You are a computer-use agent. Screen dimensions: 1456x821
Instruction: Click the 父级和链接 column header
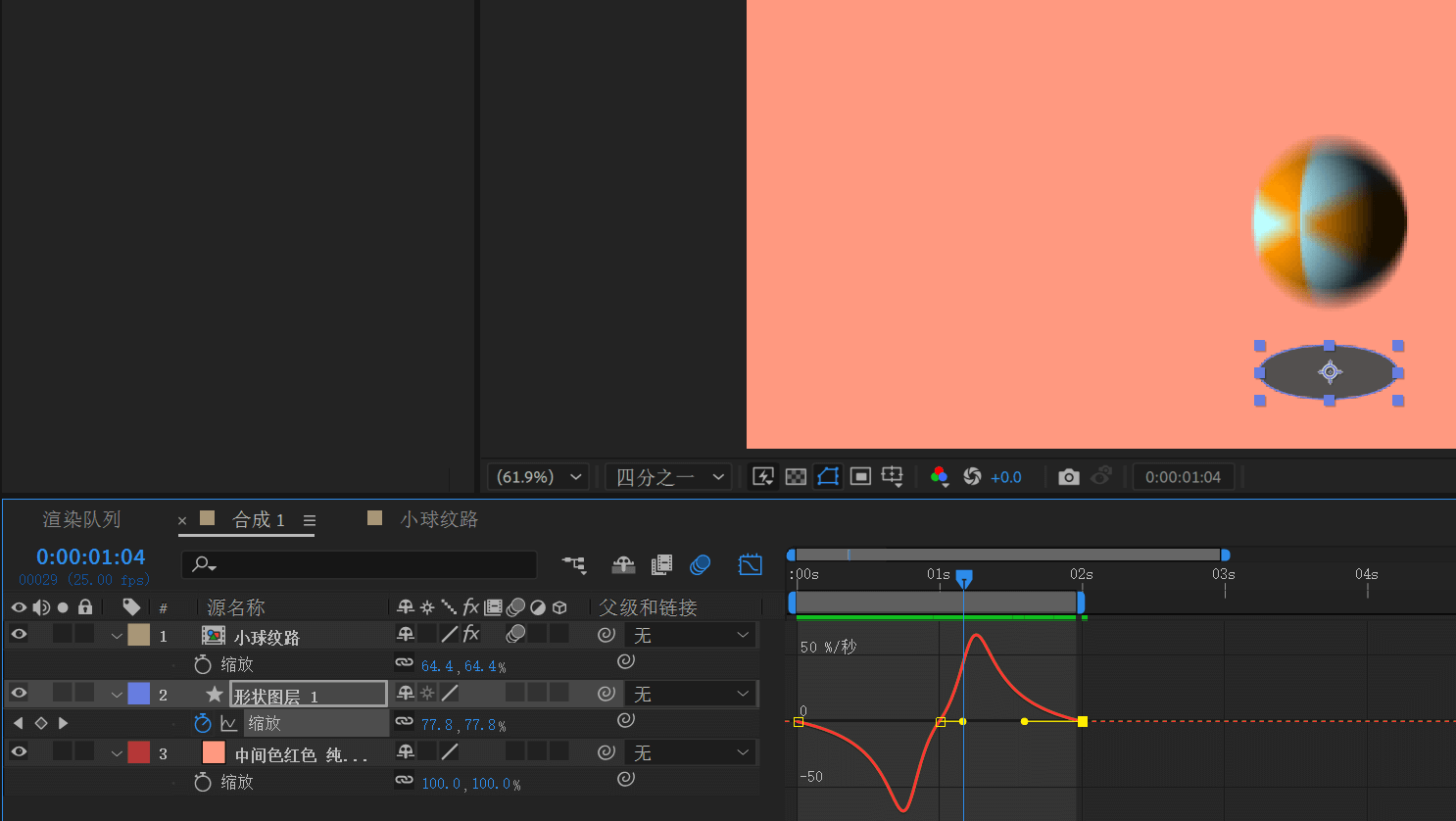tap(648, 607)
